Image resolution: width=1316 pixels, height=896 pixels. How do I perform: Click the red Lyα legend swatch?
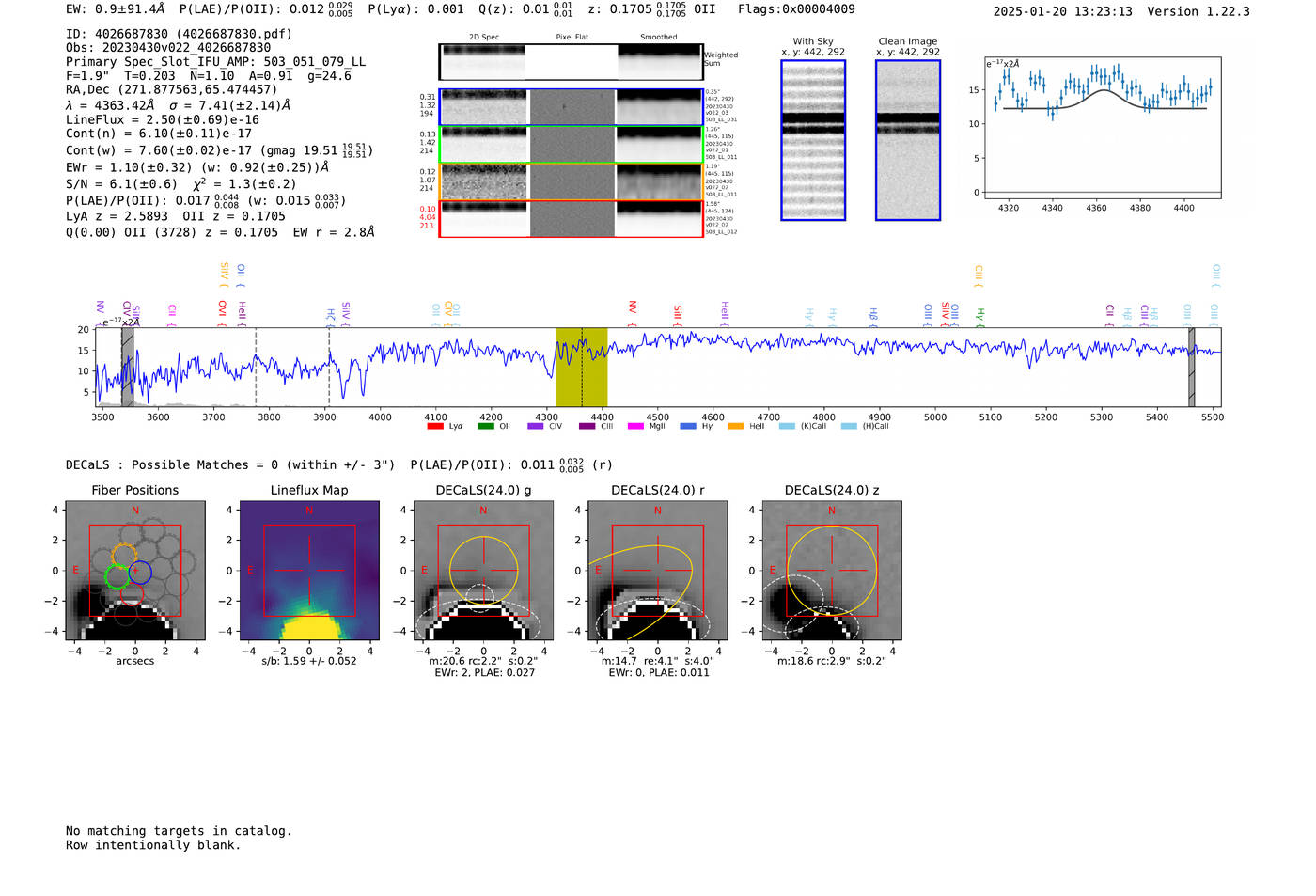[x=435, y=426]
